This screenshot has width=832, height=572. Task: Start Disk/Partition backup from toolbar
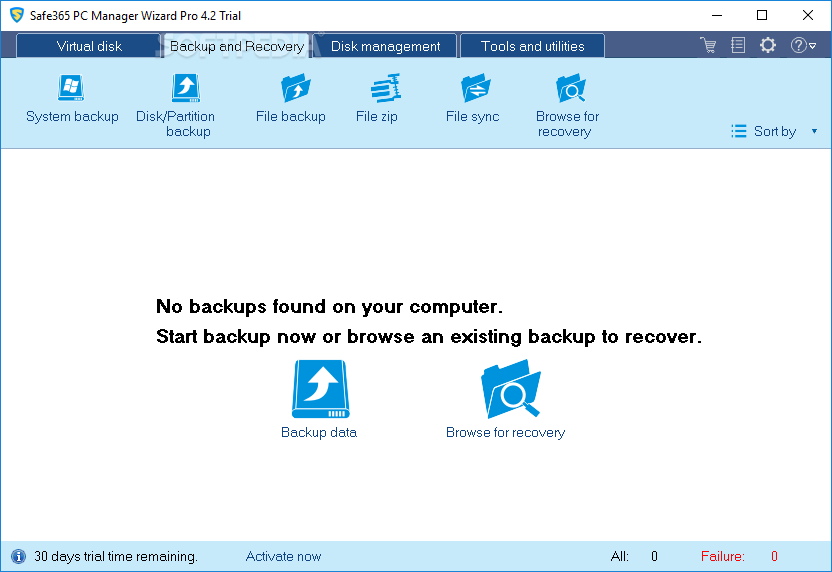pos(186,88)
